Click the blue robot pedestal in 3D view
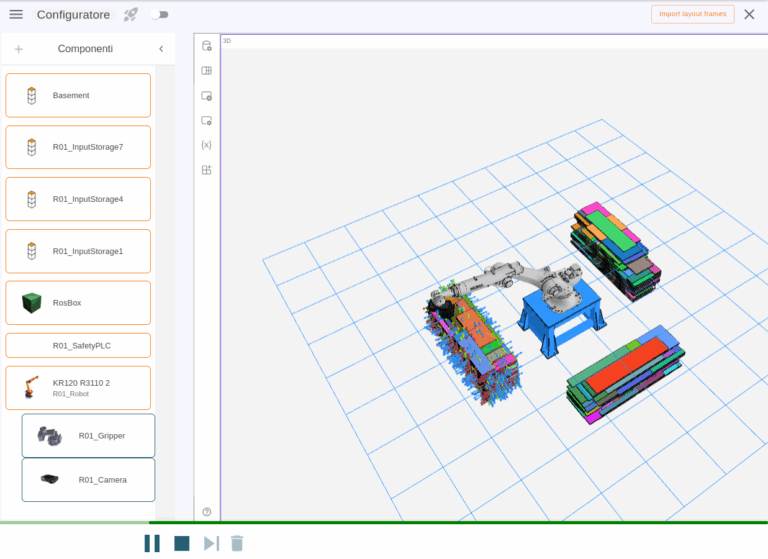The width and height of the screenshot is (768, 559). point(561,318)
